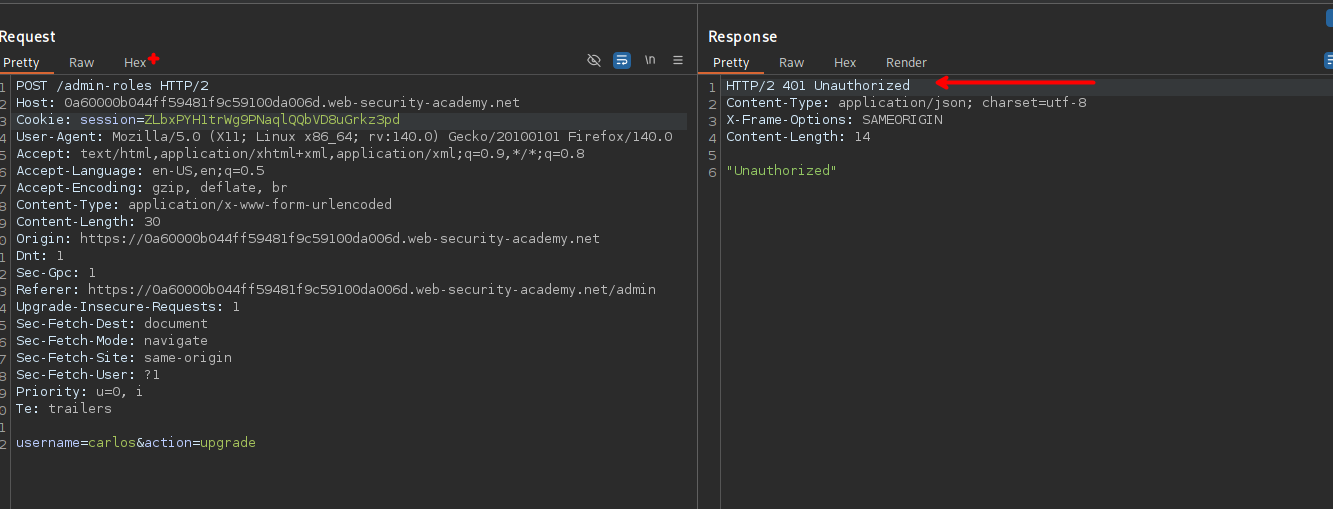Click the POST /admin-roles request line
This screenshot has height=509, width=1333.
pyautogui.click(x=112, y=86)
